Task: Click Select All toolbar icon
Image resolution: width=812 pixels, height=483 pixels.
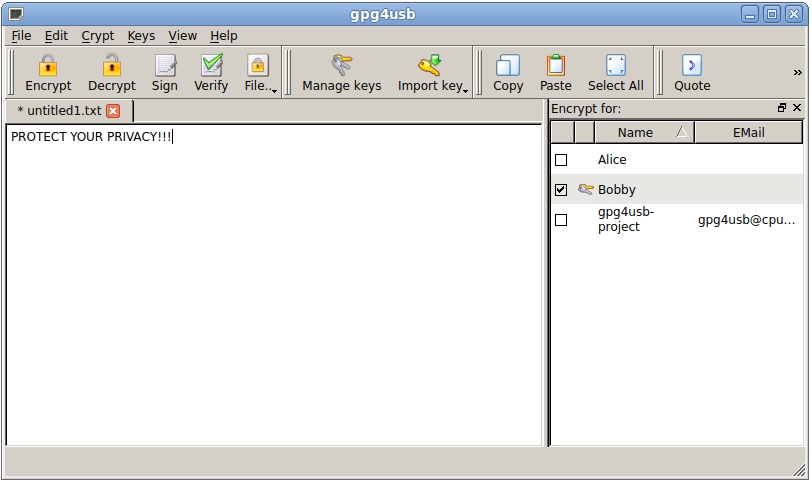Action: (x=616, y=65)
